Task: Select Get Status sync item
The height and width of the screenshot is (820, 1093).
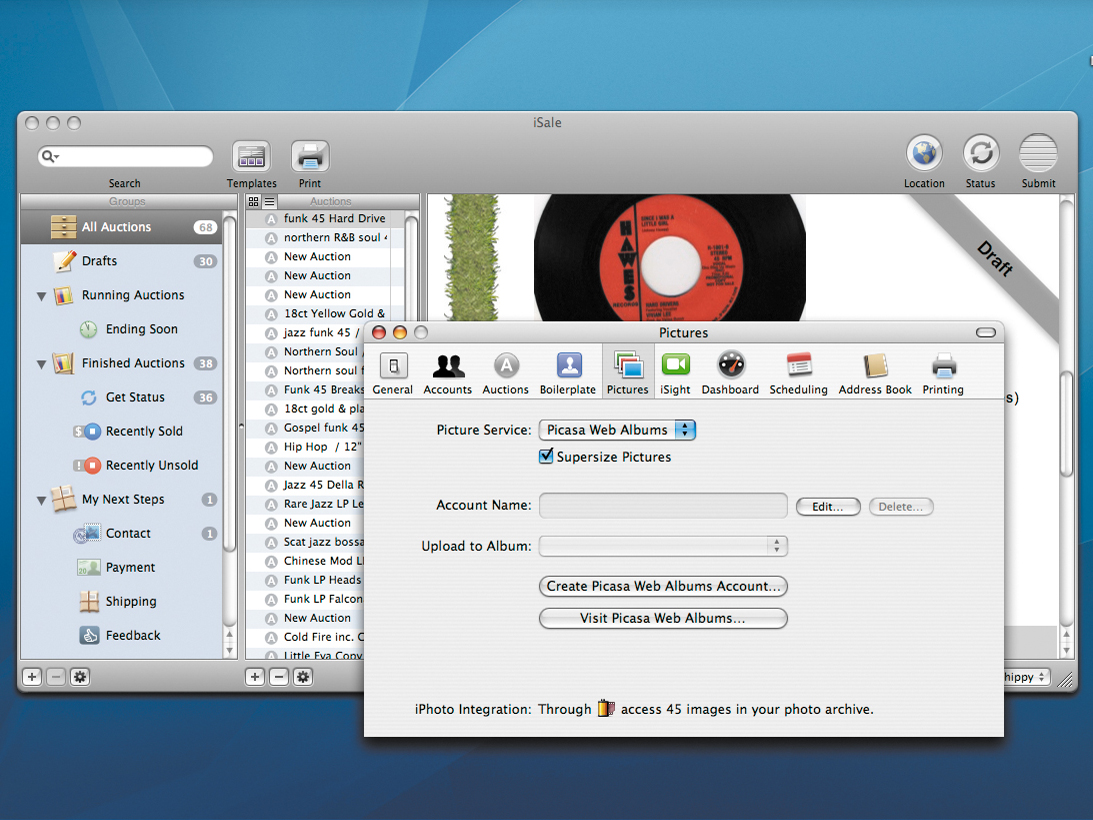Action: coord(123,397)
